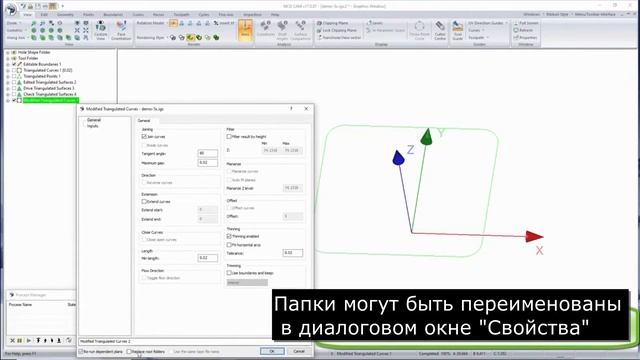Click OK in the properties dialog
The height and width of the screenshot is (360, 640).
pyautogui.click(x=272, y=351)
